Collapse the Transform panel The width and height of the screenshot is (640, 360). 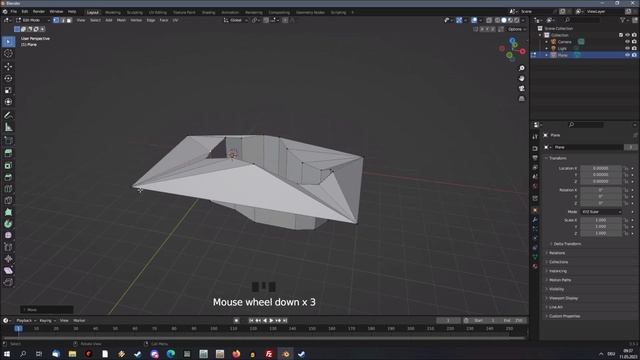[x=558, y=158]
